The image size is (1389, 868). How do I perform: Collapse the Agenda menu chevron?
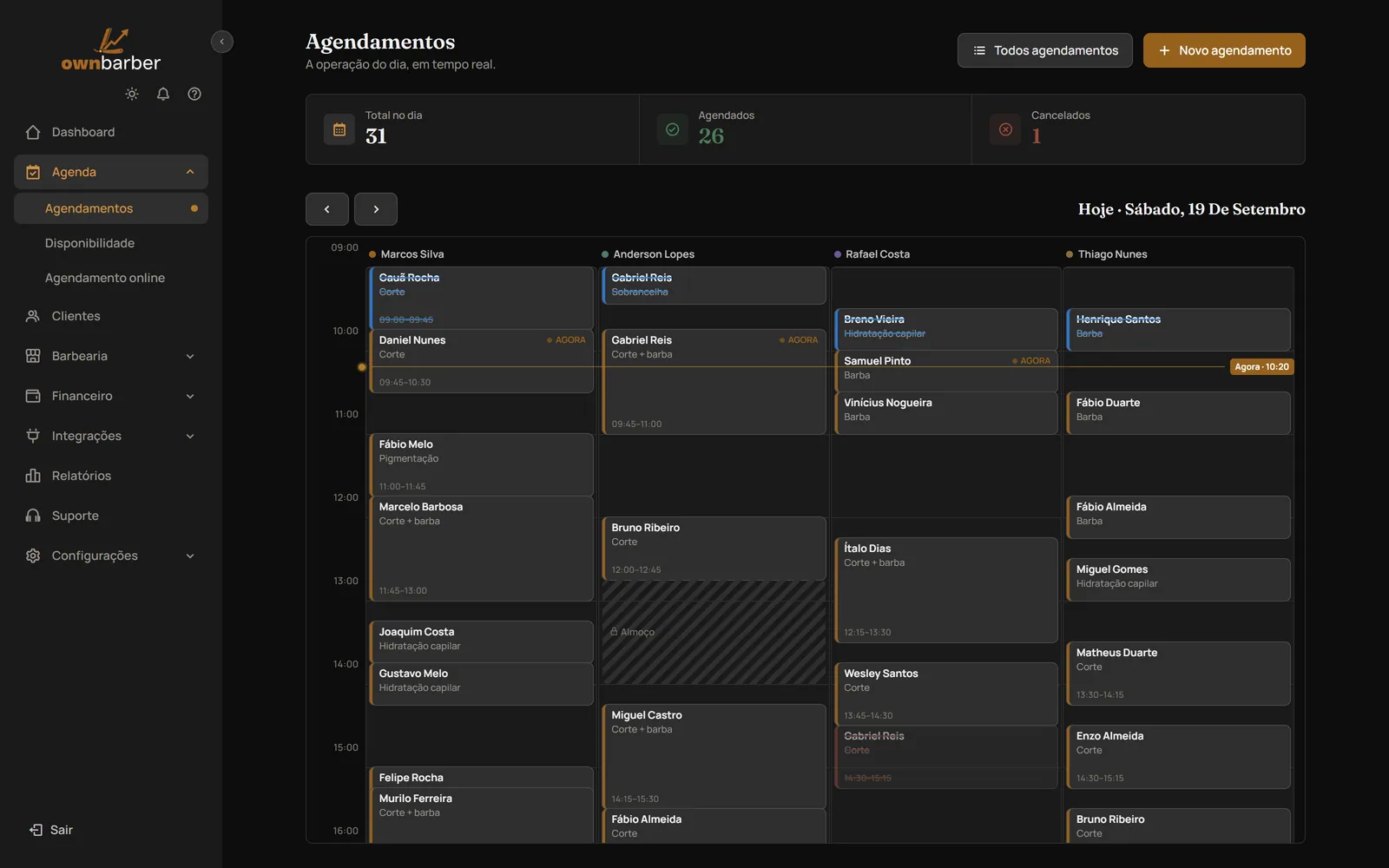pos(190,172)
